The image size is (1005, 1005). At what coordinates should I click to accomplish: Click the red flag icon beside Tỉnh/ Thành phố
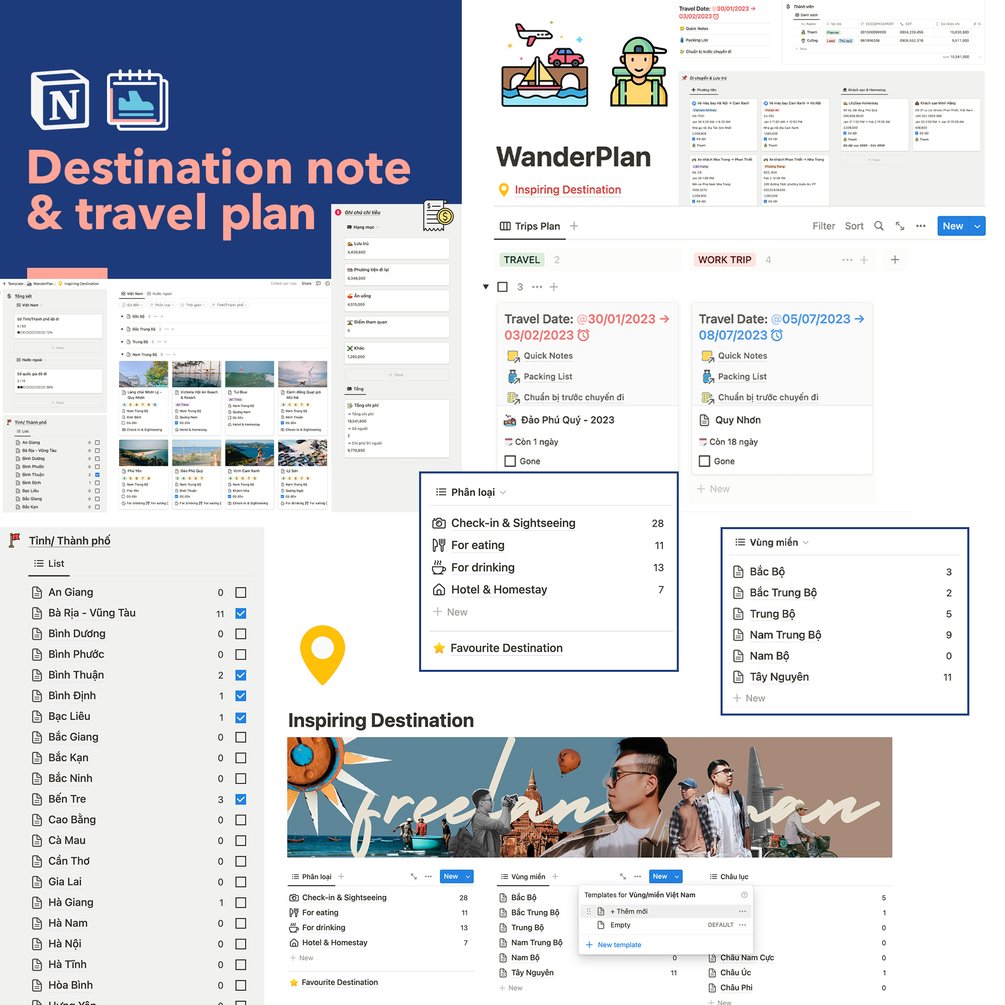tap(14, 540)
